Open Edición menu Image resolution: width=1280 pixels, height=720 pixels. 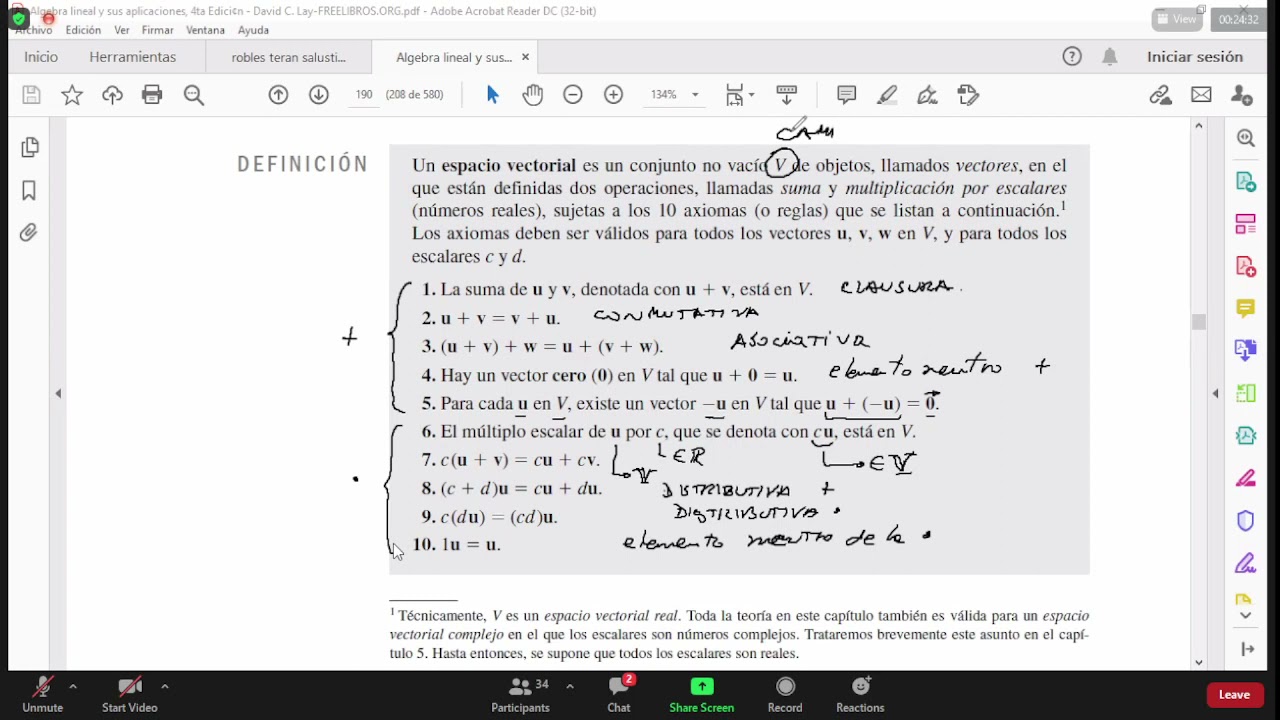(x=83, y=30)
